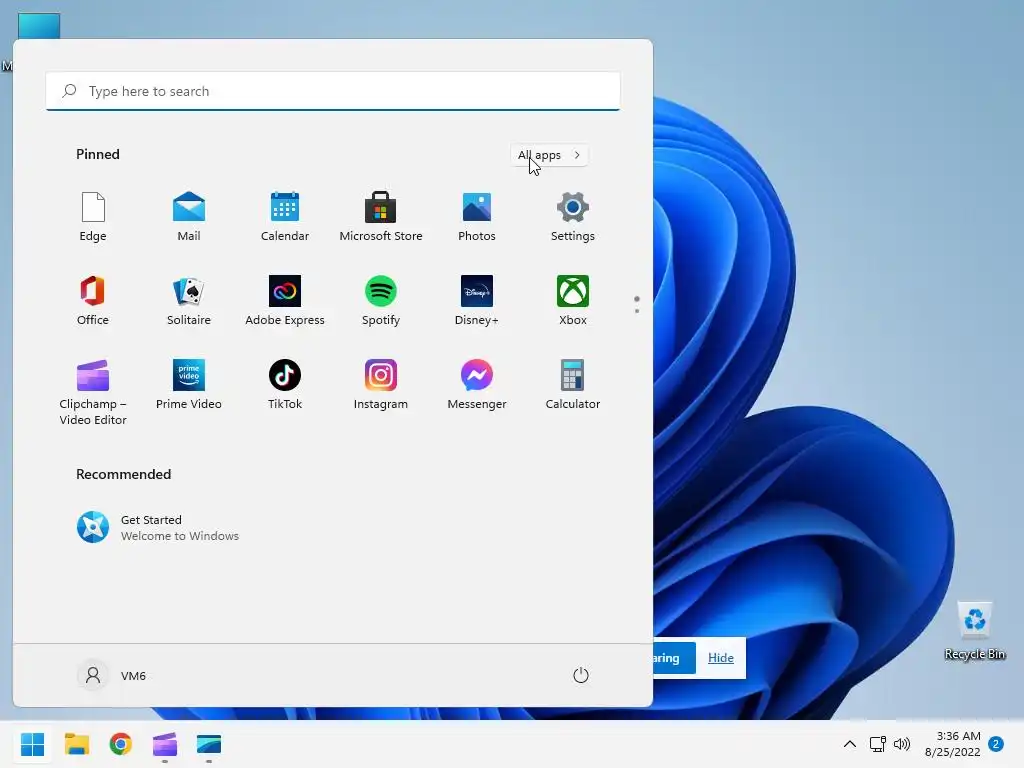Screen dimensions: 1024x768
Task: Open Spotify from the Start menu
Action: (x=381, y=300)
